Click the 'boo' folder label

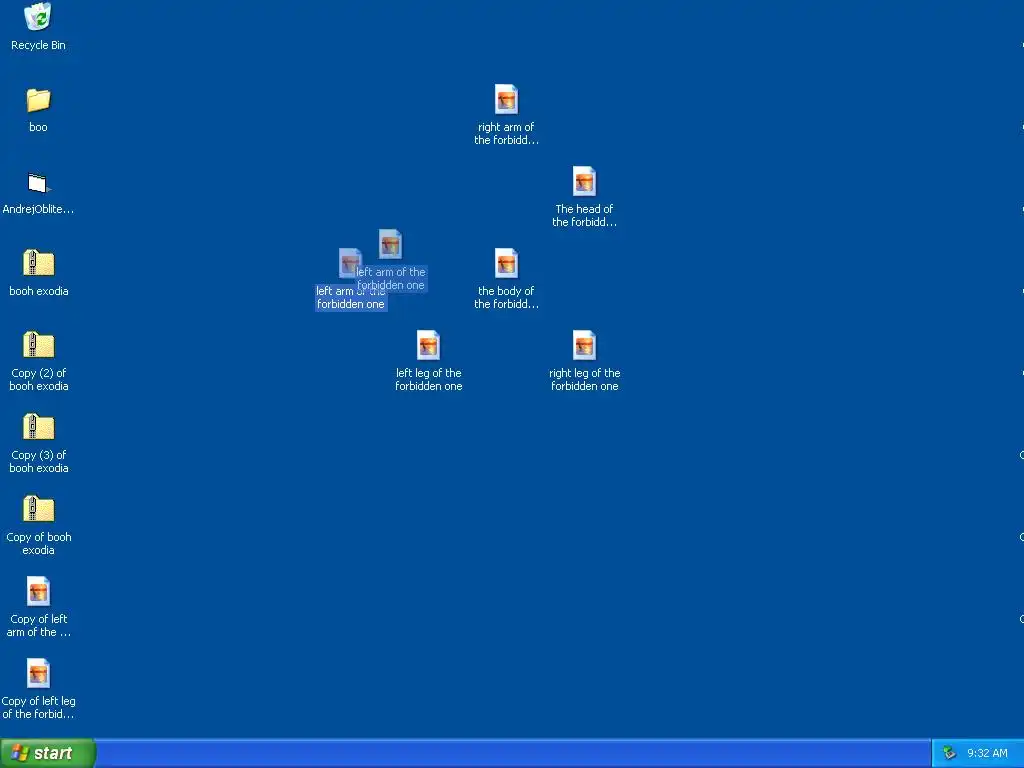38,127
